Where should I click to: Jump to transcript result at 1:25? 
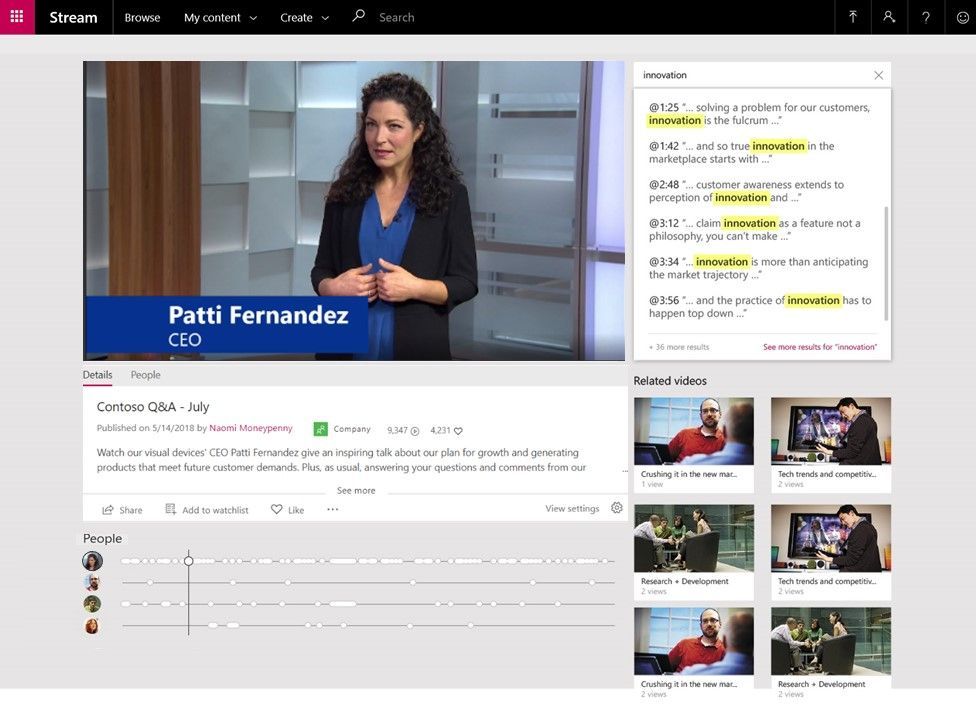(x=759, y=114)
